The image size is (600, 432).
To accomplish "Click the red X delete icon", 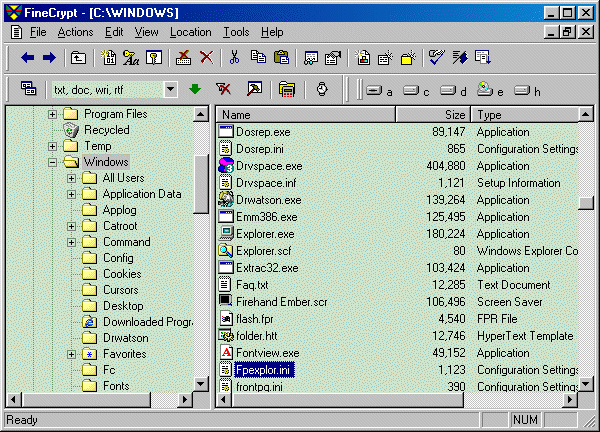I will [207, 58].
